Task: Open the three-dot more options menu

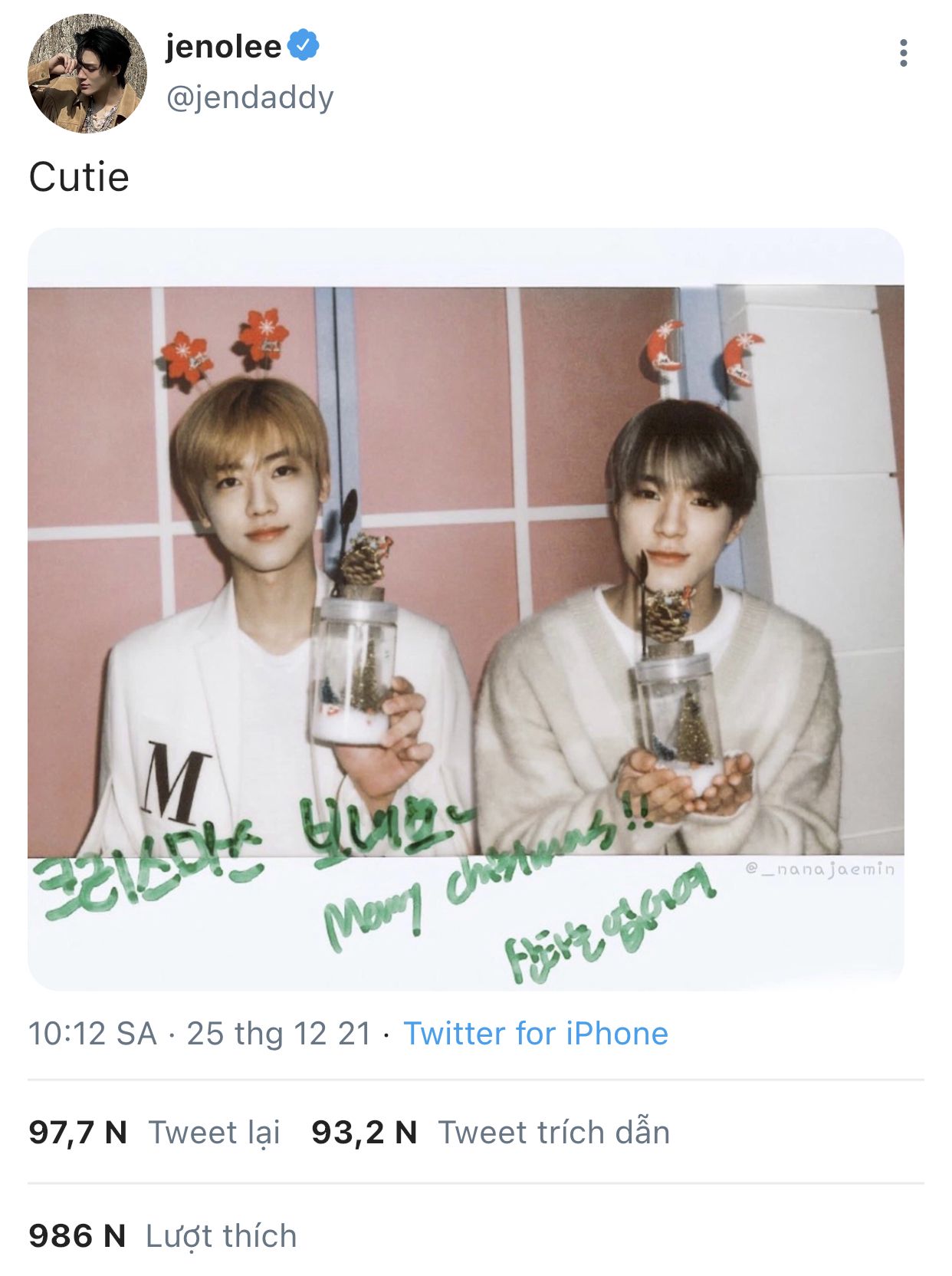Action: coord(904,53)
